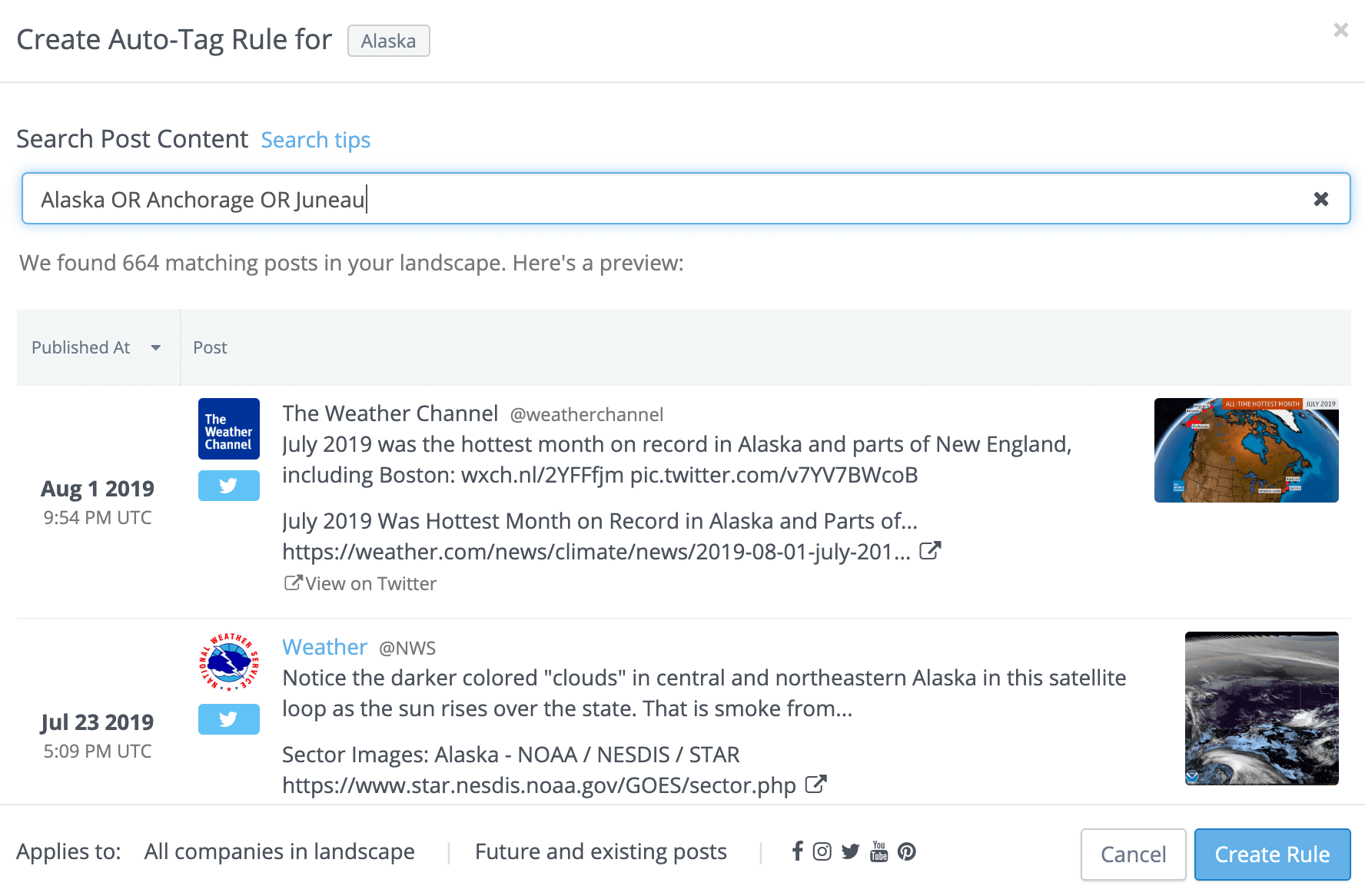Click the Twitter icon in the footer filters
The image size is (1365, 896).
pos(850,851)
